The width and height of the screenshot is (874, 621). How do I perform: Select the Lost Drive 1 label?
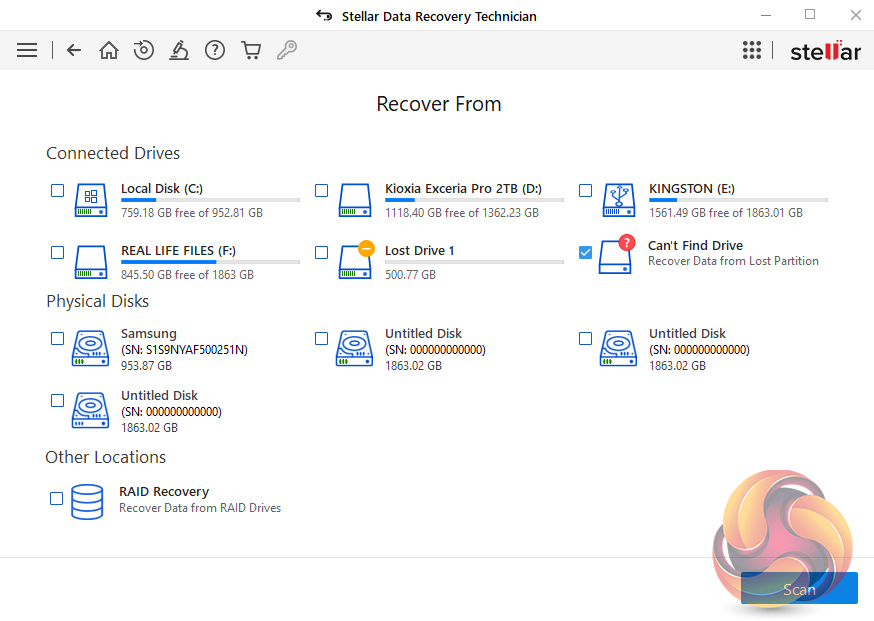[x=420, y=250]
